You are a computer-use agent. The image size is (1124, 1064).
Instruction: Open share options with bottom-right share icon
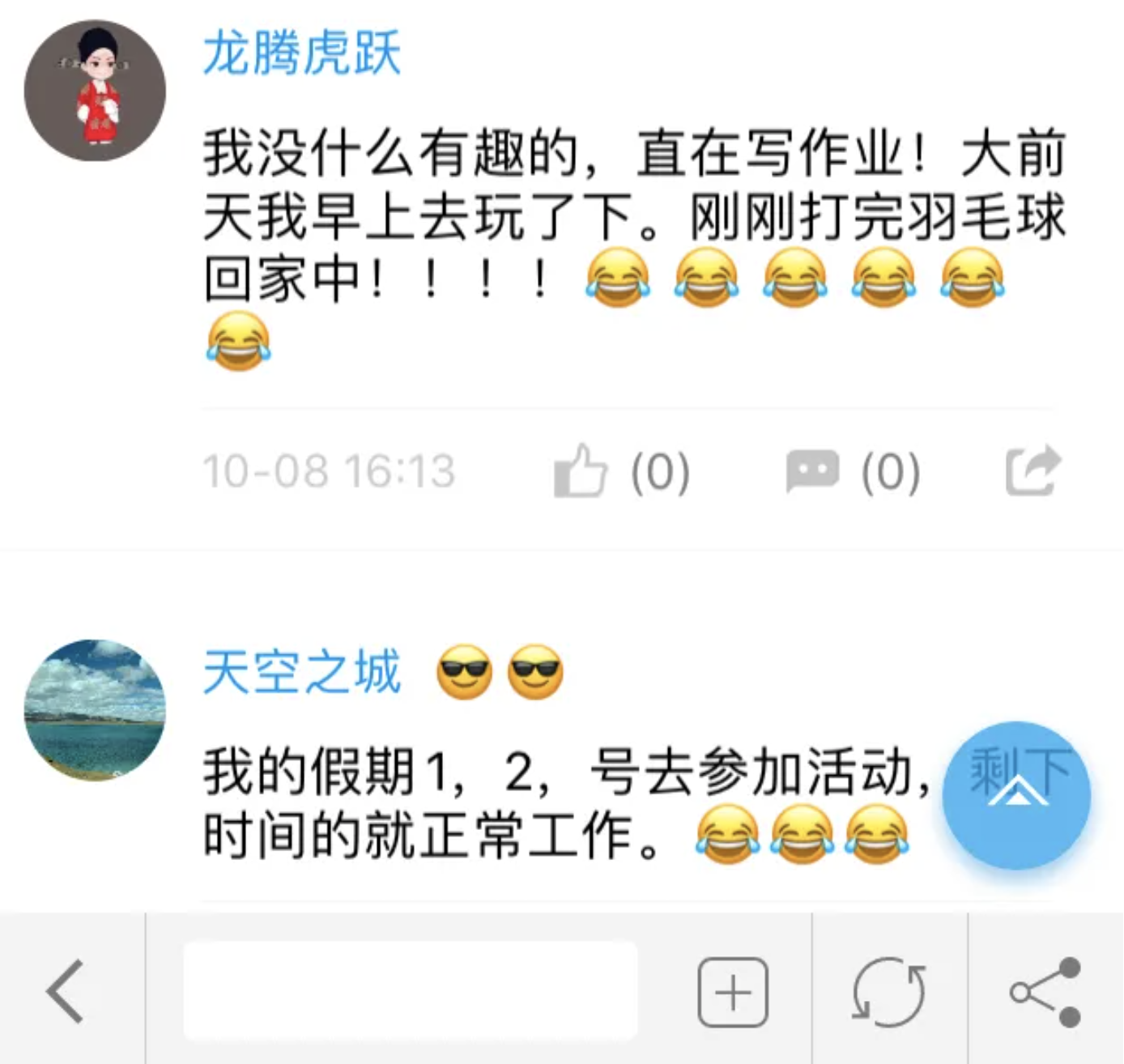click(x=1045, y=992)
